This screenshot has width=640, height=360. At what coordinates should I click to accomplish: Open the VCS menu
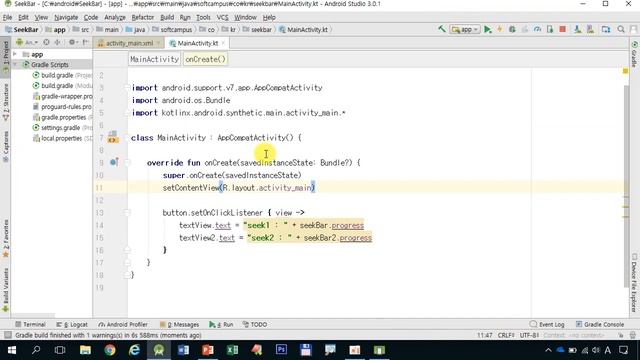tap(222, 17)
